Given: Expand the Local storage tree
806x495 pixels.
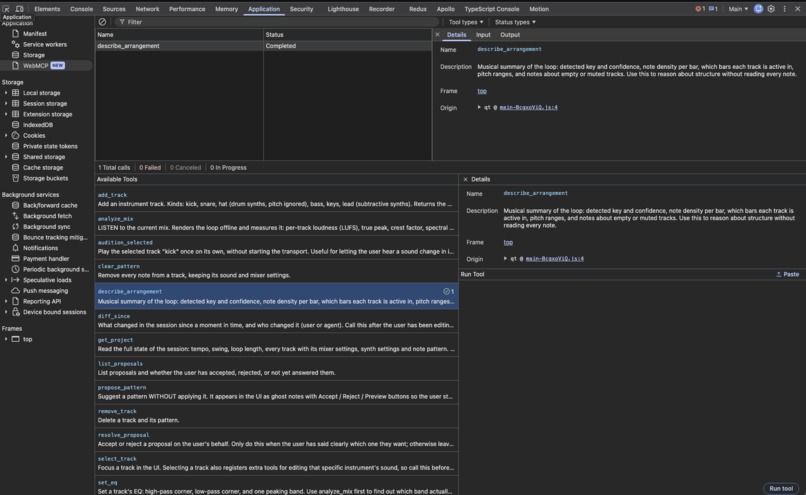Looking at the screenshot, I should (x=6, y=93).
